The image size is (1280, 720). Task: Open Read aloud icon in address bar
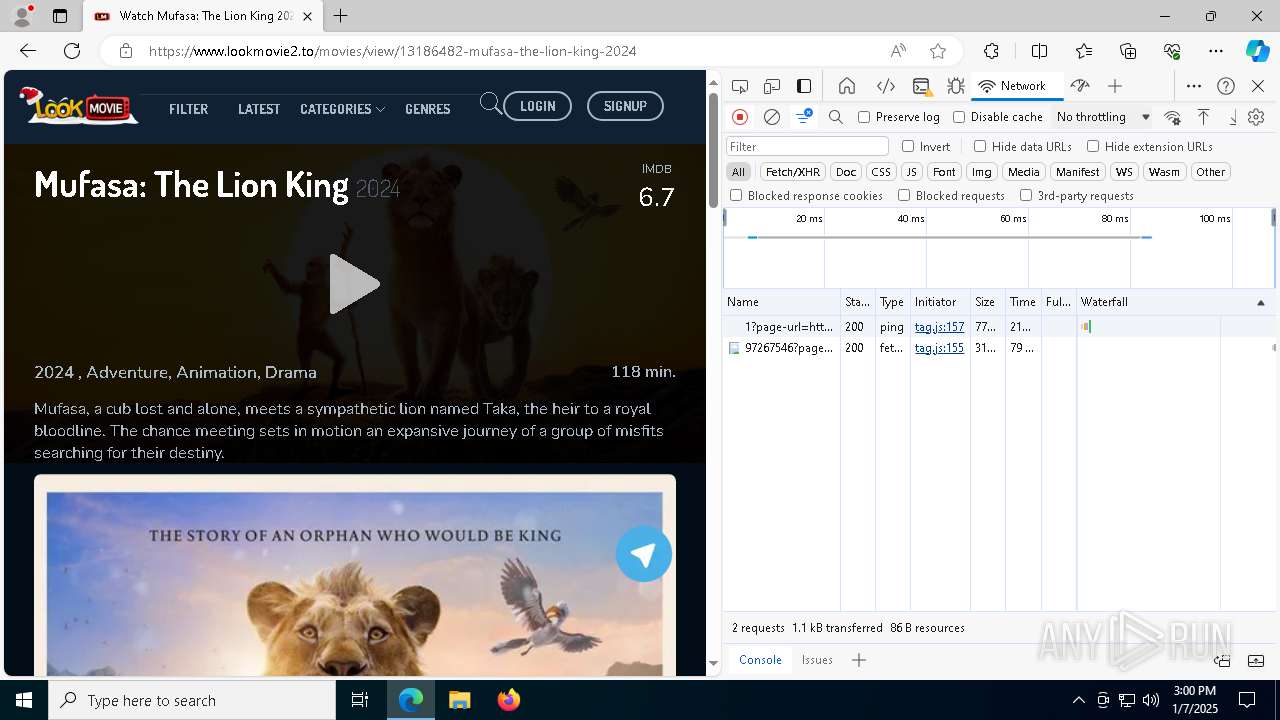click(898, 51)
